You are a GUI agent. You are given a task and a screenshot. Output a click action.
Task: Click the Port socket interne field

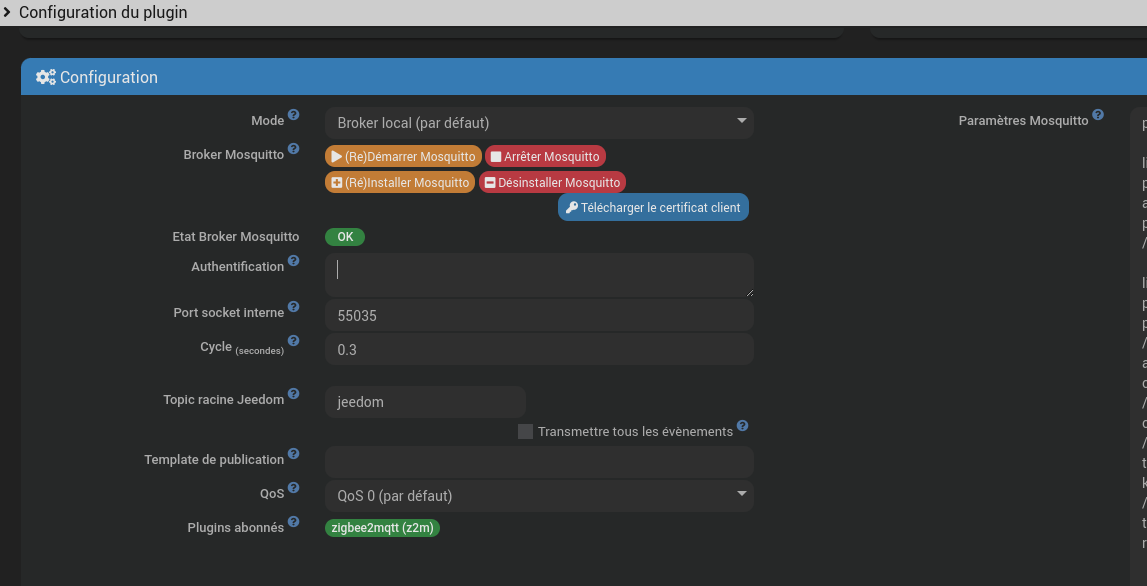pos(539,316)
